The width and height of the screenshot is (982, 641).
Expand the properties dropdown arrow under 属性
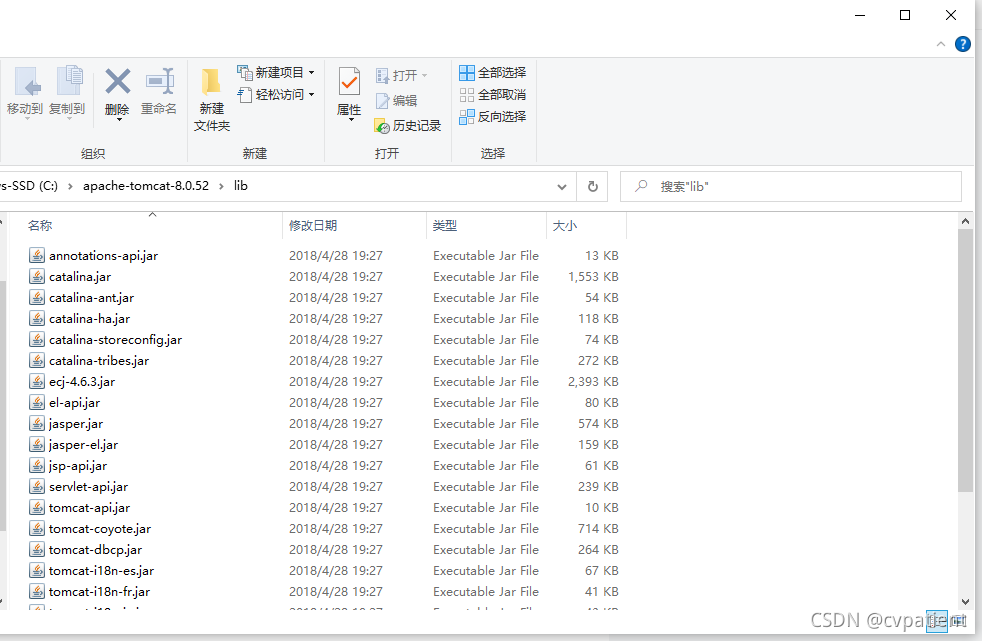tap(351, 119)
